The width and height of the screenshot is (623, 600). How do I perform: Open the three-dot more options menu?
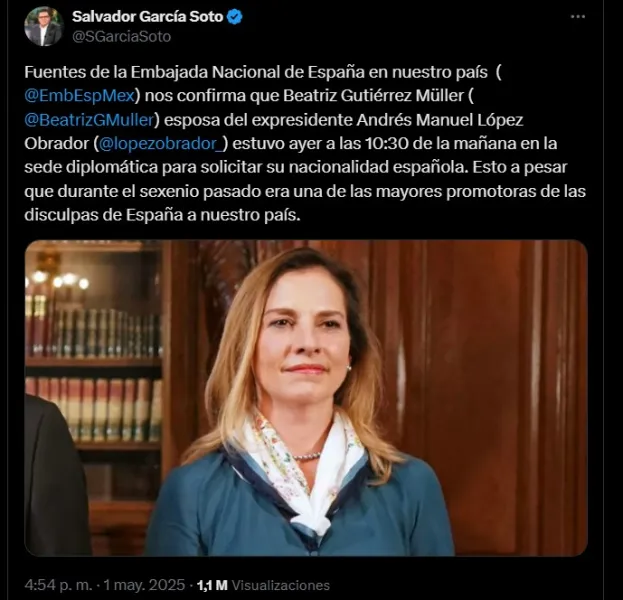(x=578, y=17)
